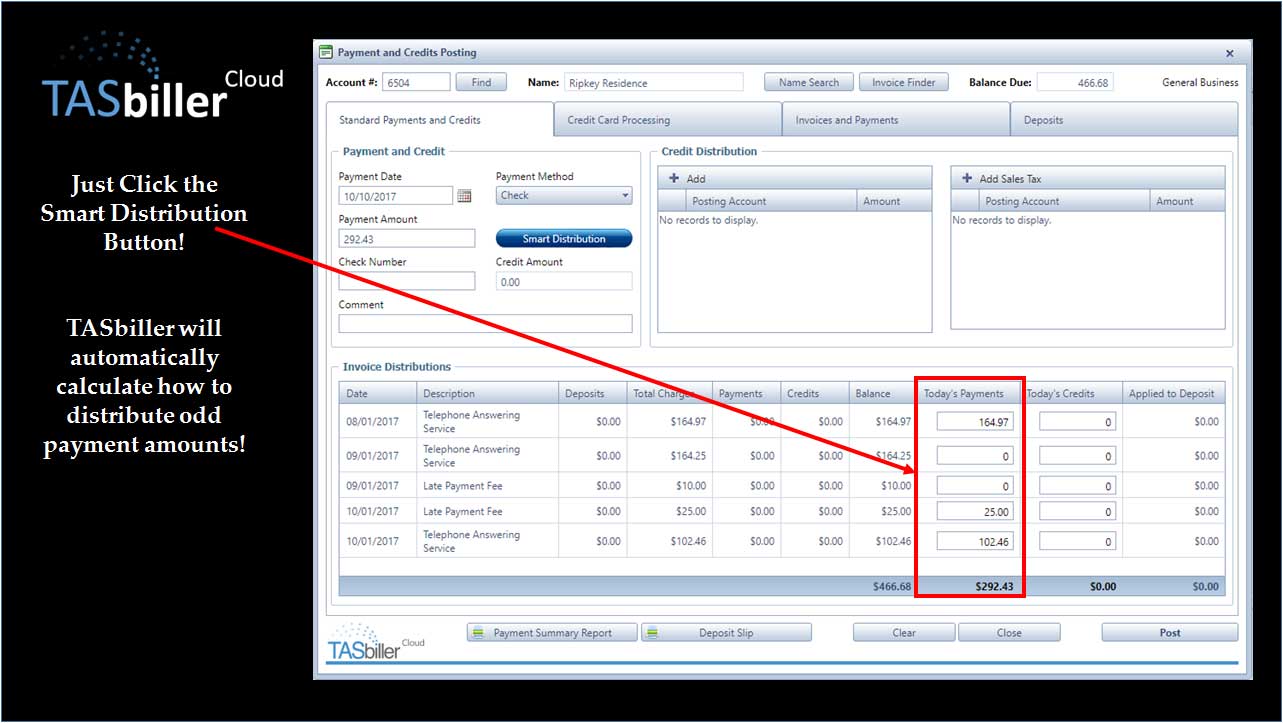Click the Payment and Credits Posting window icon
The width and height of the screenshot is (1283, 723).
(x=325, y=52)
